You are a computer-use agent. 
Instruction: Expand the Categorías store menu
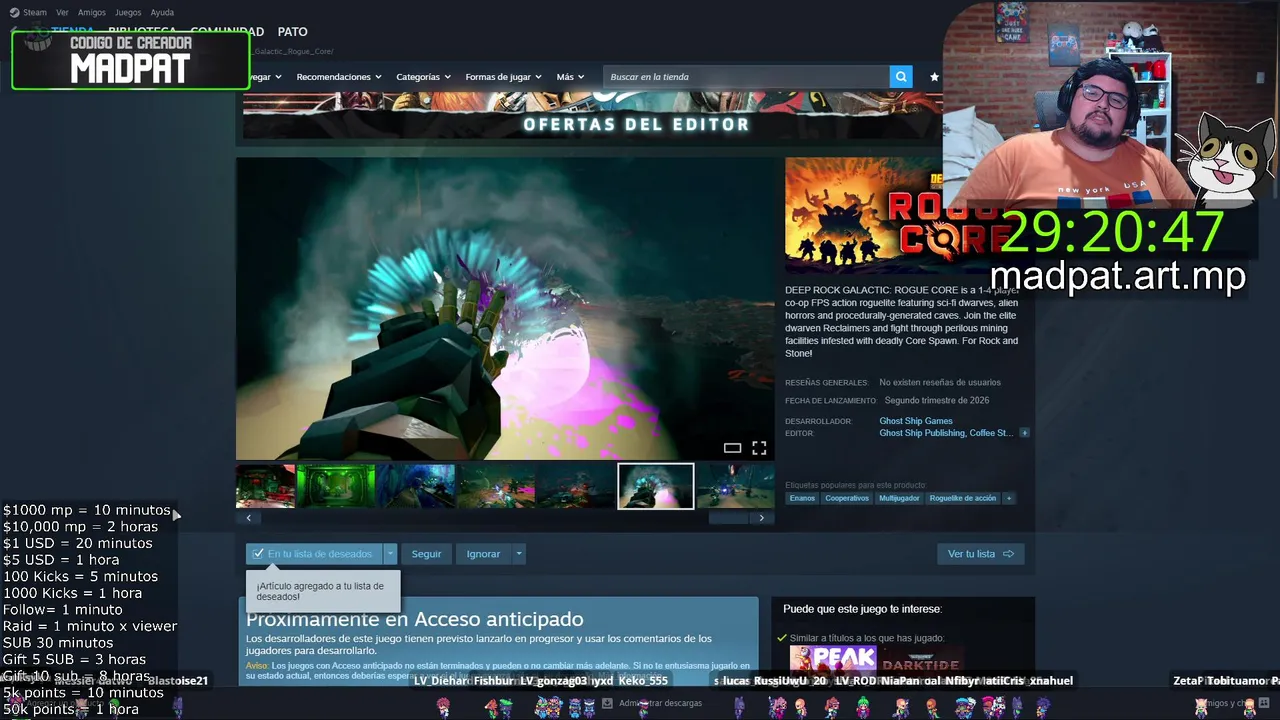point(423,77)
